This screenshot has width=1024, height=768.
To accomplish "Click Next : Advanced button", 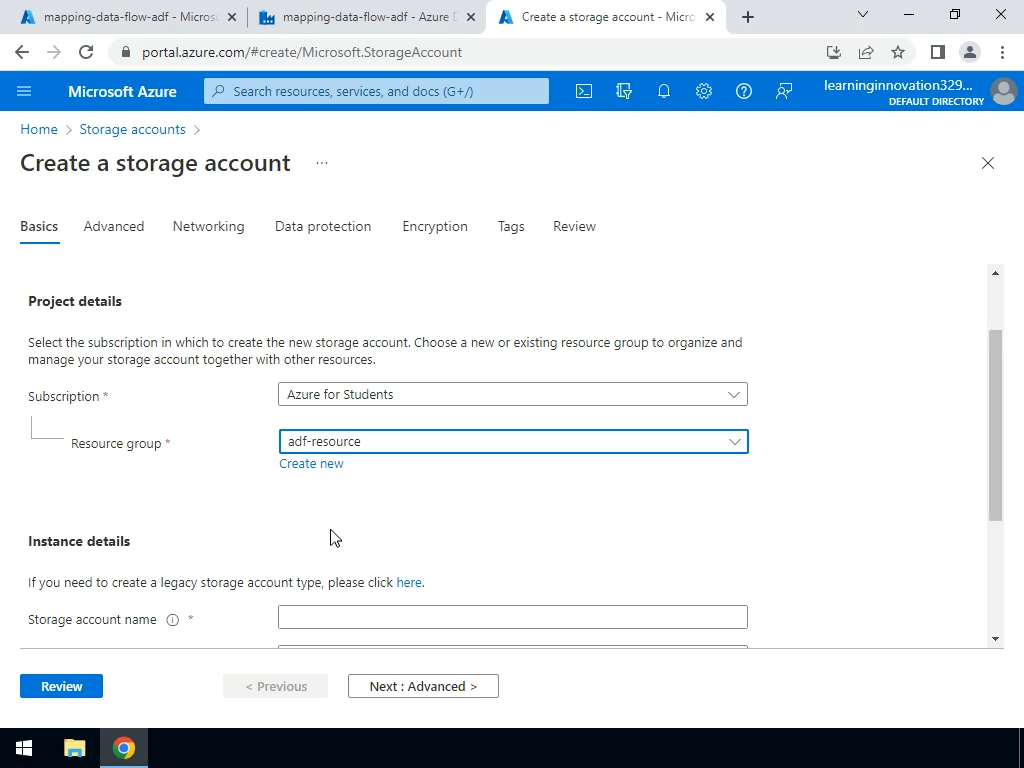I will click(423, 686).
